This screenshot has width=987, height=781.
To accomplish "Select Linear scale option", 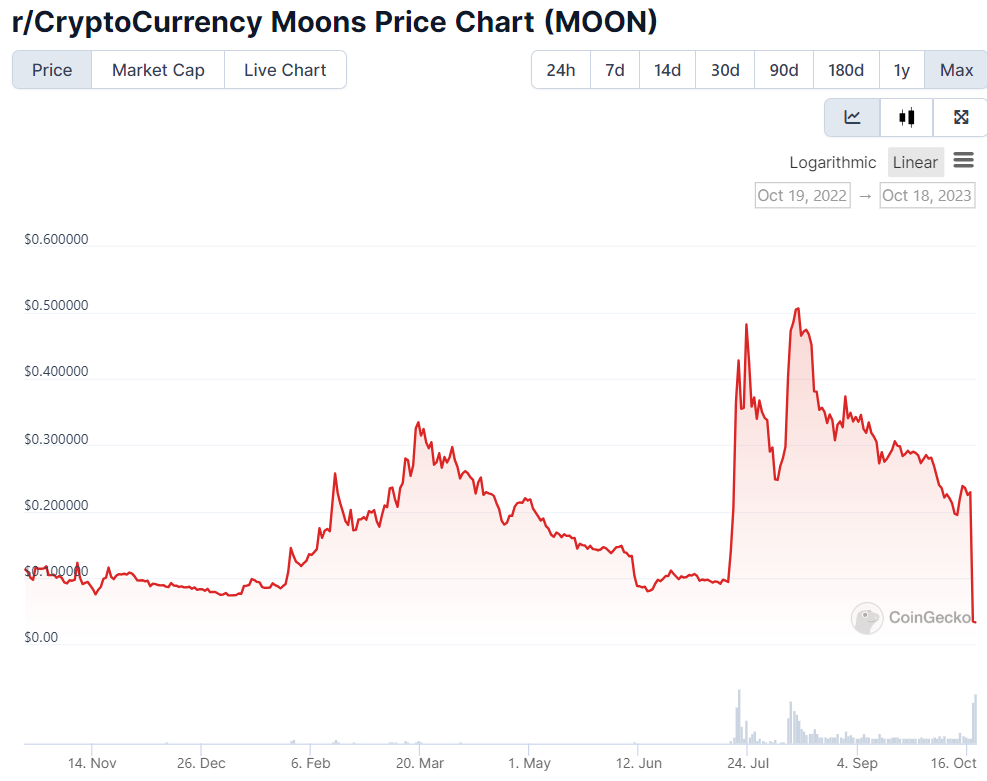I will click(x=915, y=162).
